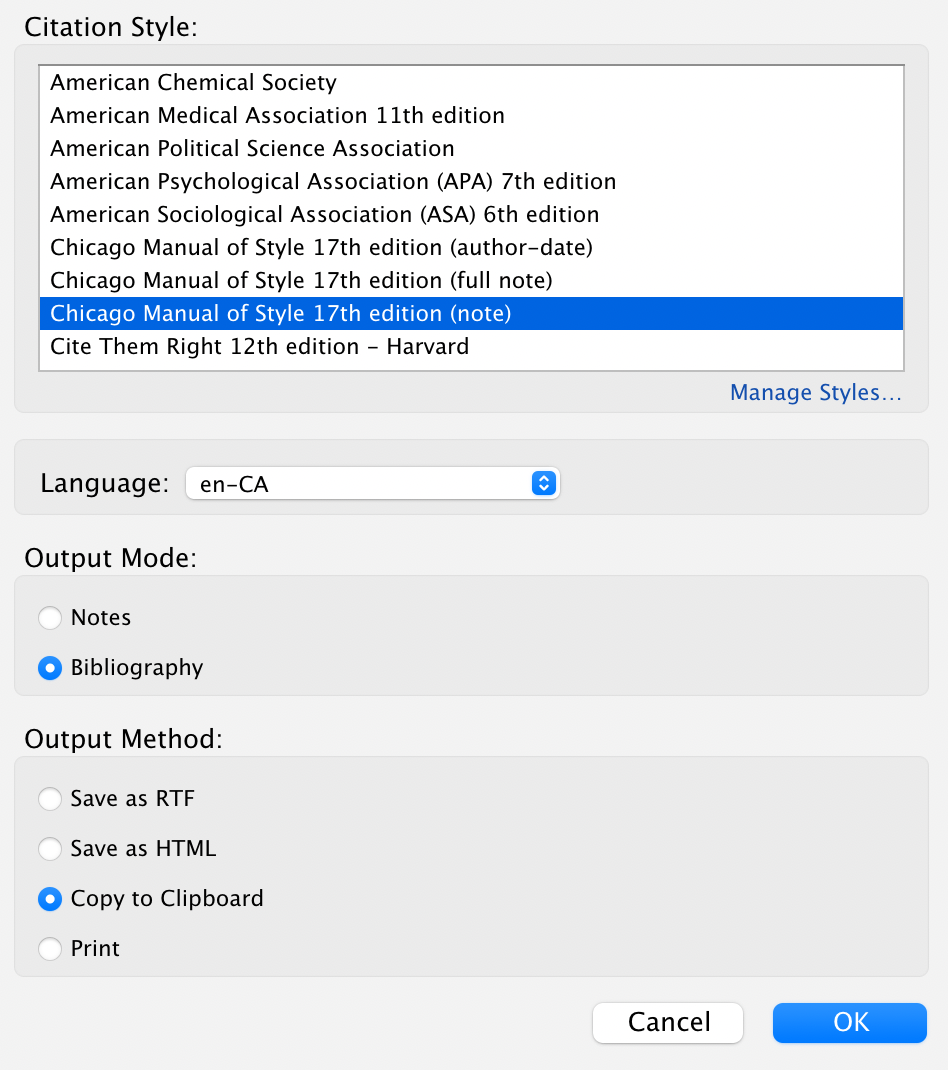Select American Sociological Association 6th edition
This screenshot has width=948, height=1070.
(472, 214)
